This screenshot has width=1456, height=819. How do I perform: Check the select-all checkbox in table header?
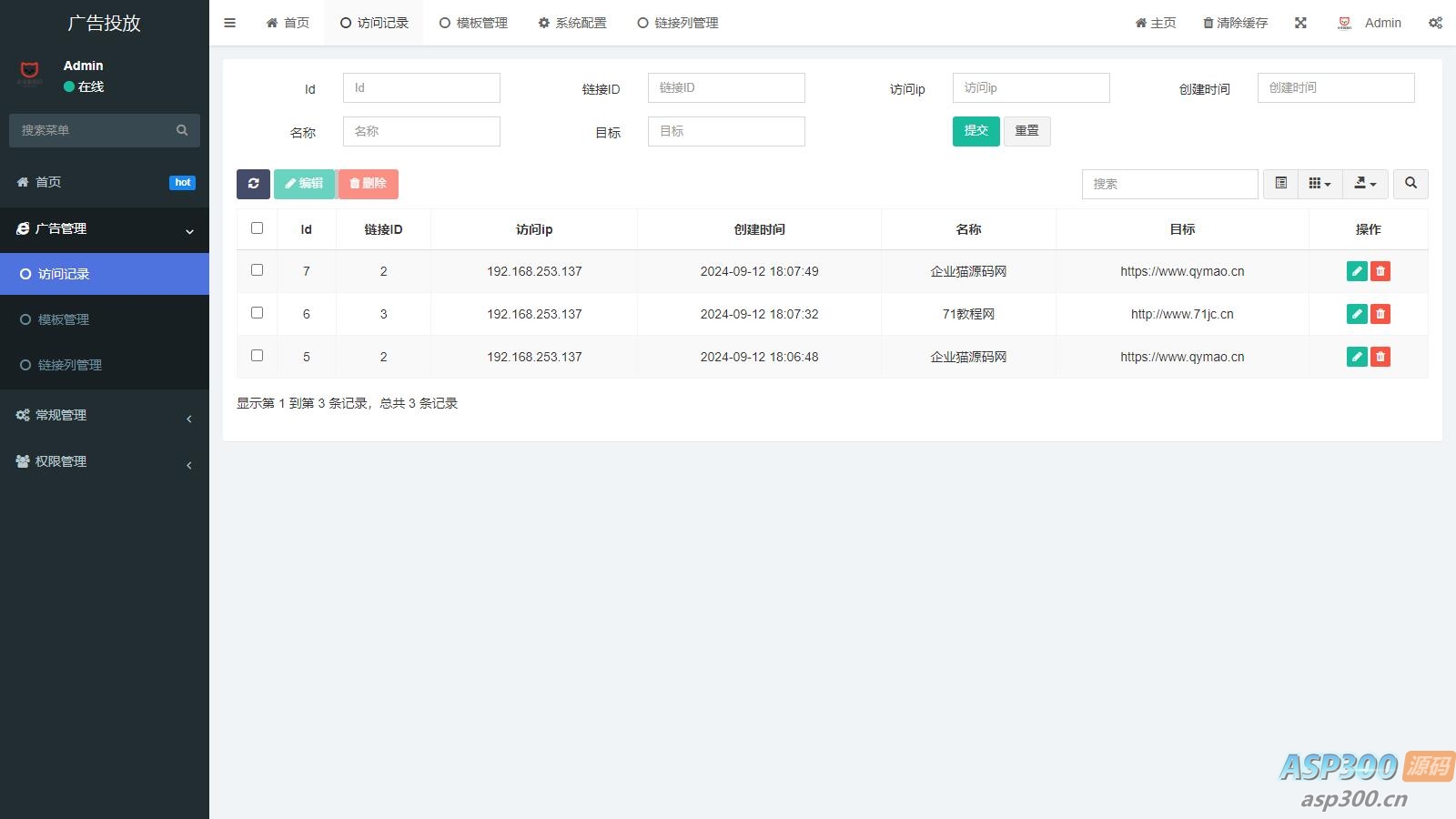(257, 229)
